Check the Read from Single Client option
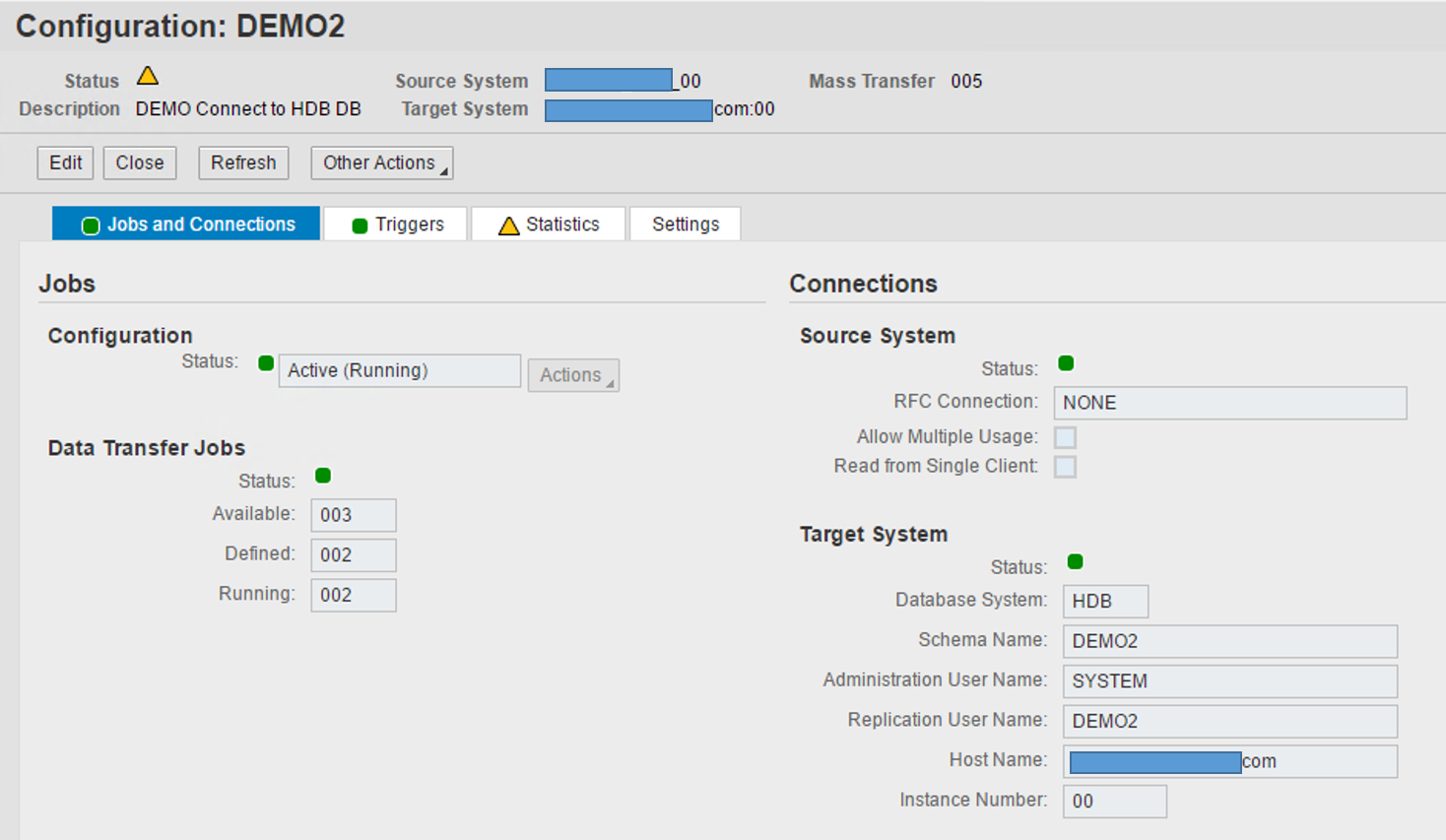This screenshot has width=1446, height=840. [x=1065, y=466]
